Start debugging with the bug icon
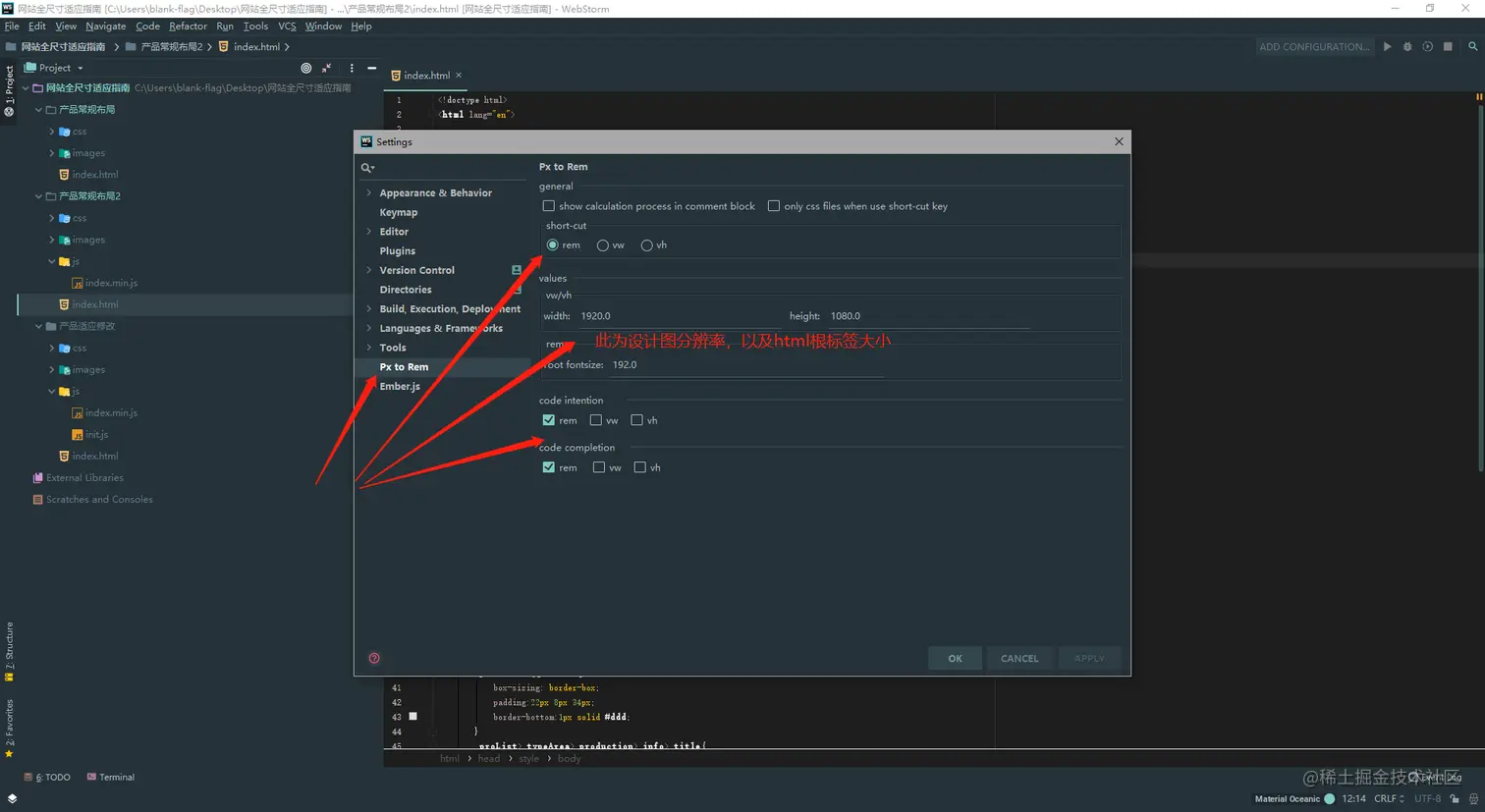The height and width of the screenshot is (812, 1485). (1407, 46)
